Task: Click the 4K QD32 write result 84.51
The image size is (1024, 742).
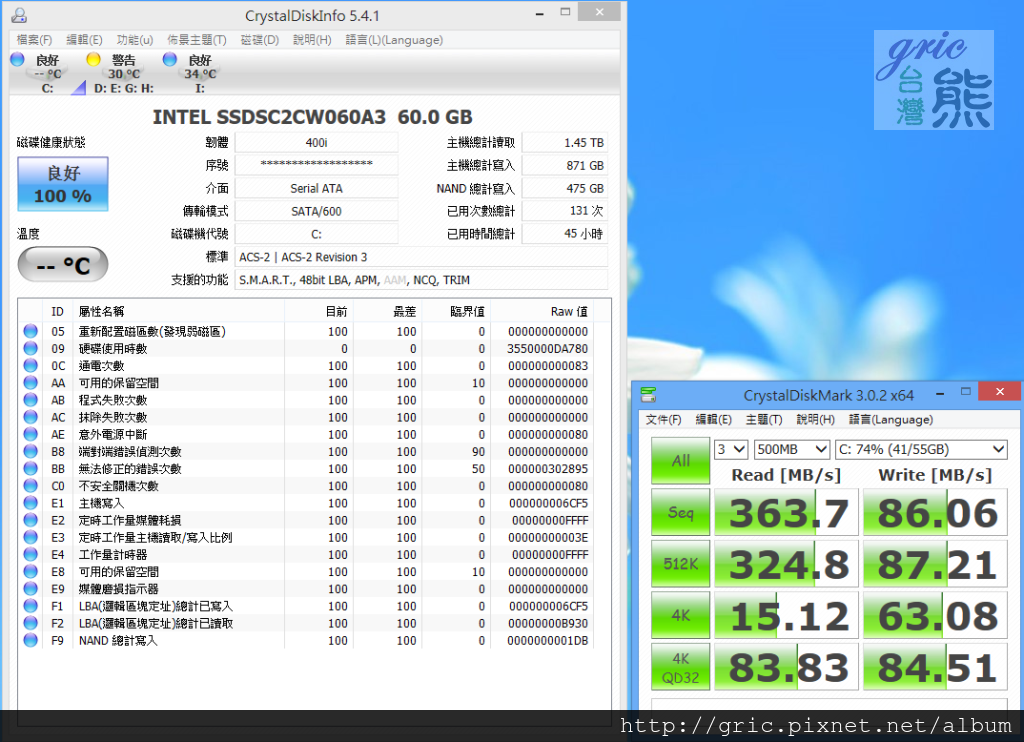Action: coord(935,668)
